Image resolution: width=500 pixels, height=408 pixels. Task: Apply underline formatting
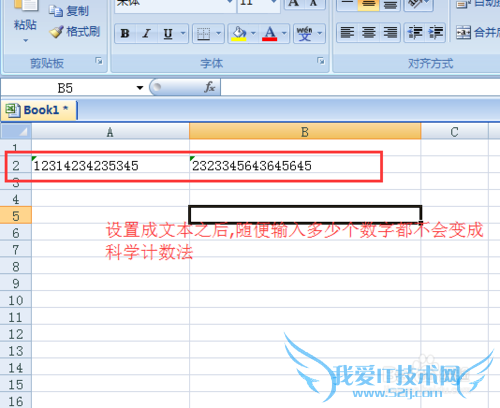click(168, 33)
